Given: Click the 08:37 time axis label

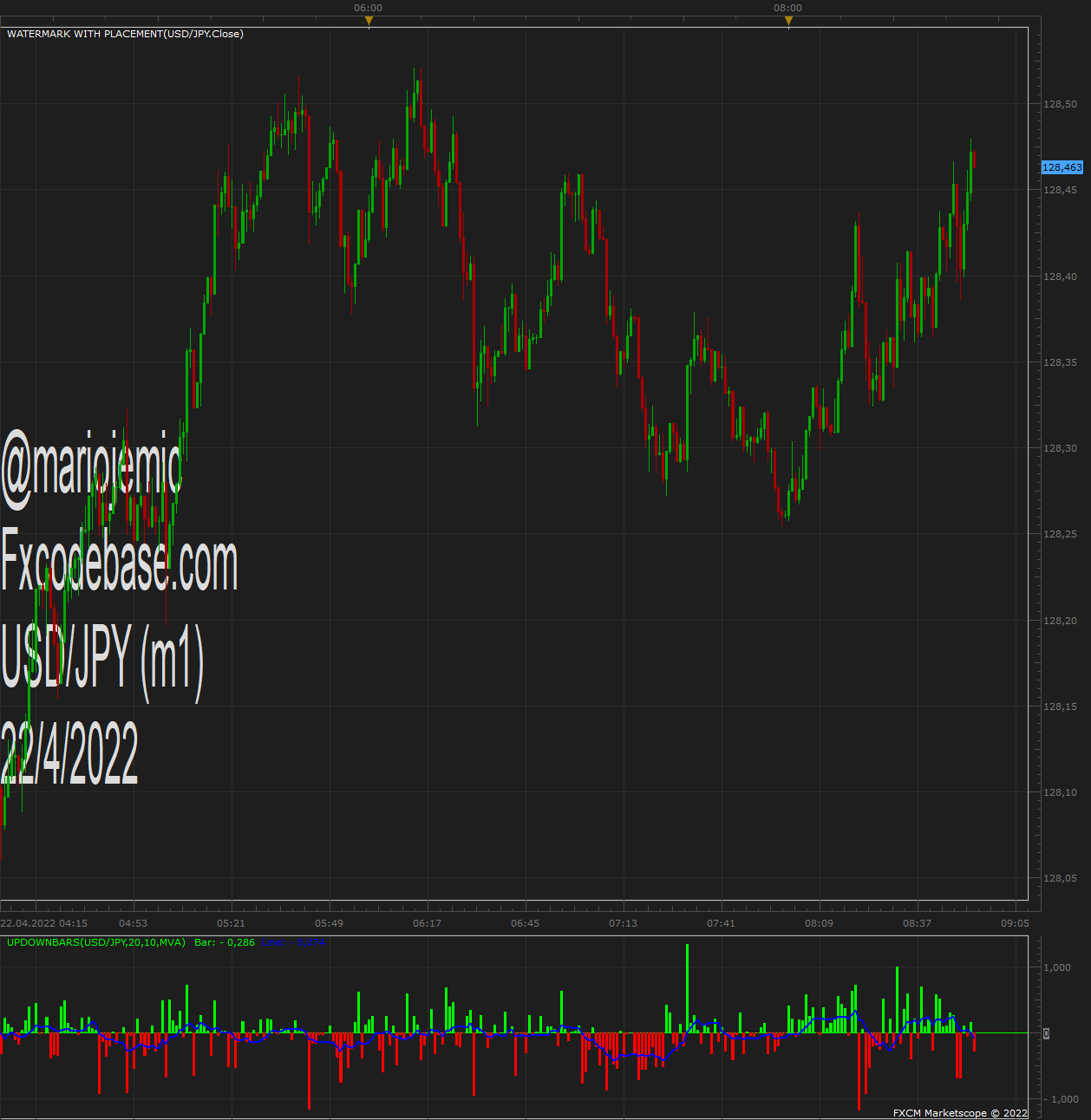Looking at the screenshot, I should [917, 923].
